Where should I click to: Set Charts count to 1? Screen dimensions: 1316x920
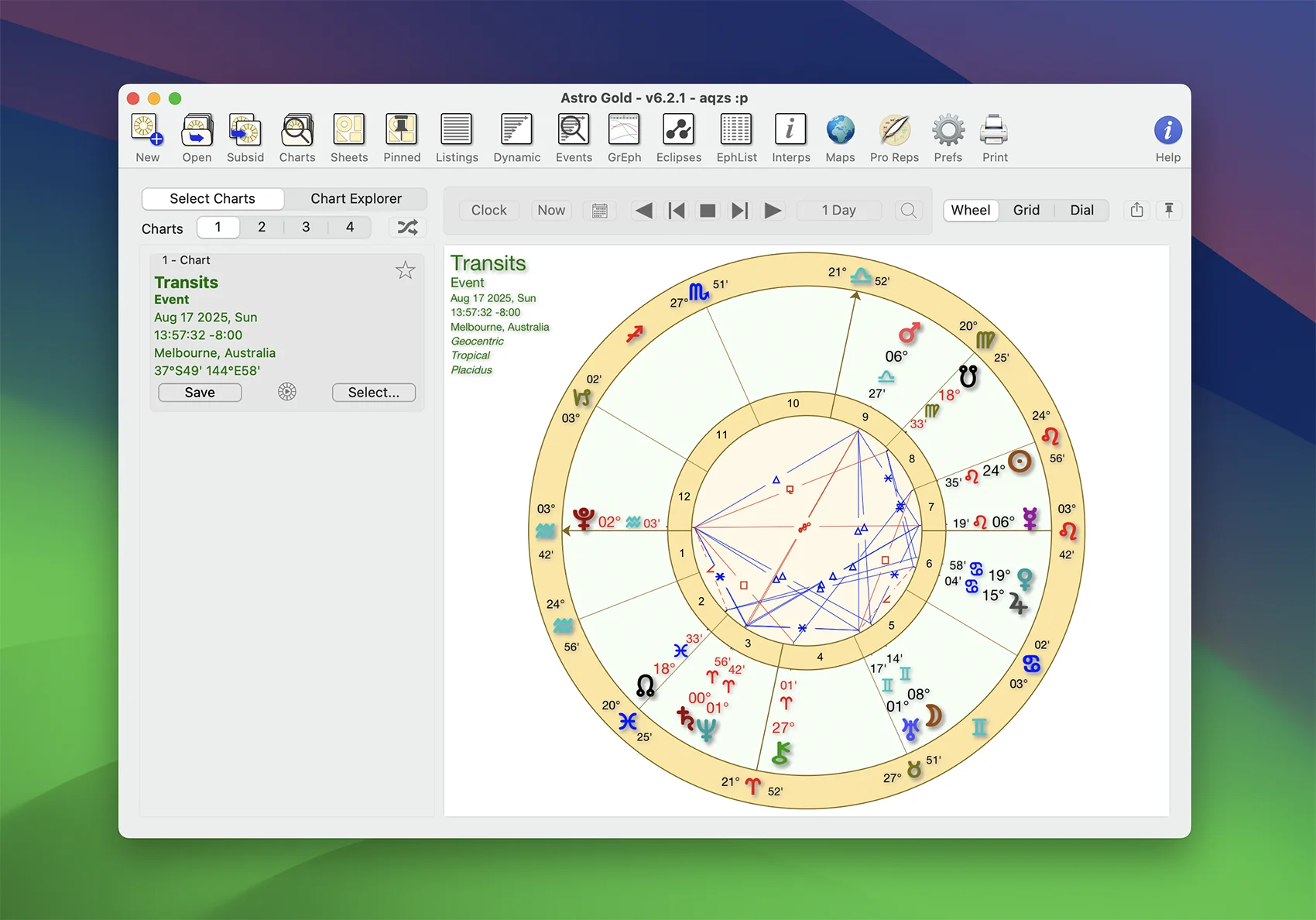[x=218, y=227]
